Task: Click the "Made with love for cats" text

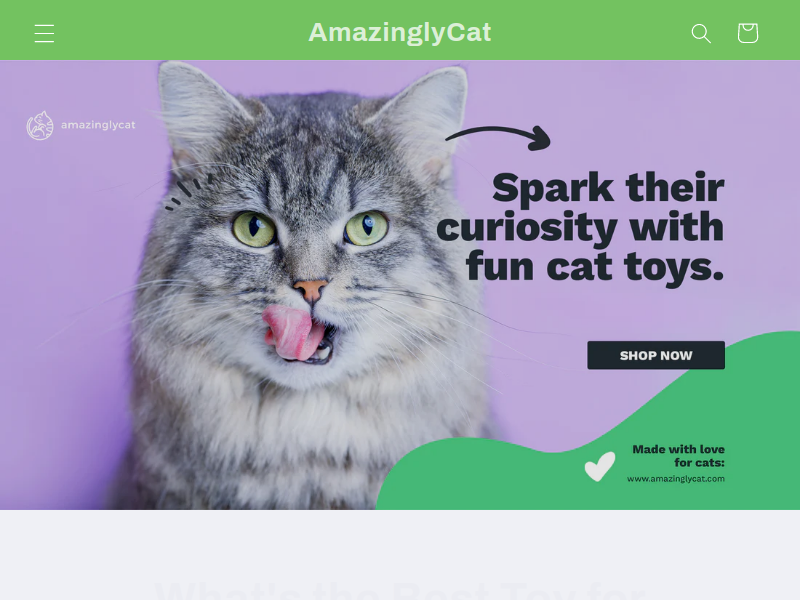Action: pyautogui.click(x=678, y=456)
